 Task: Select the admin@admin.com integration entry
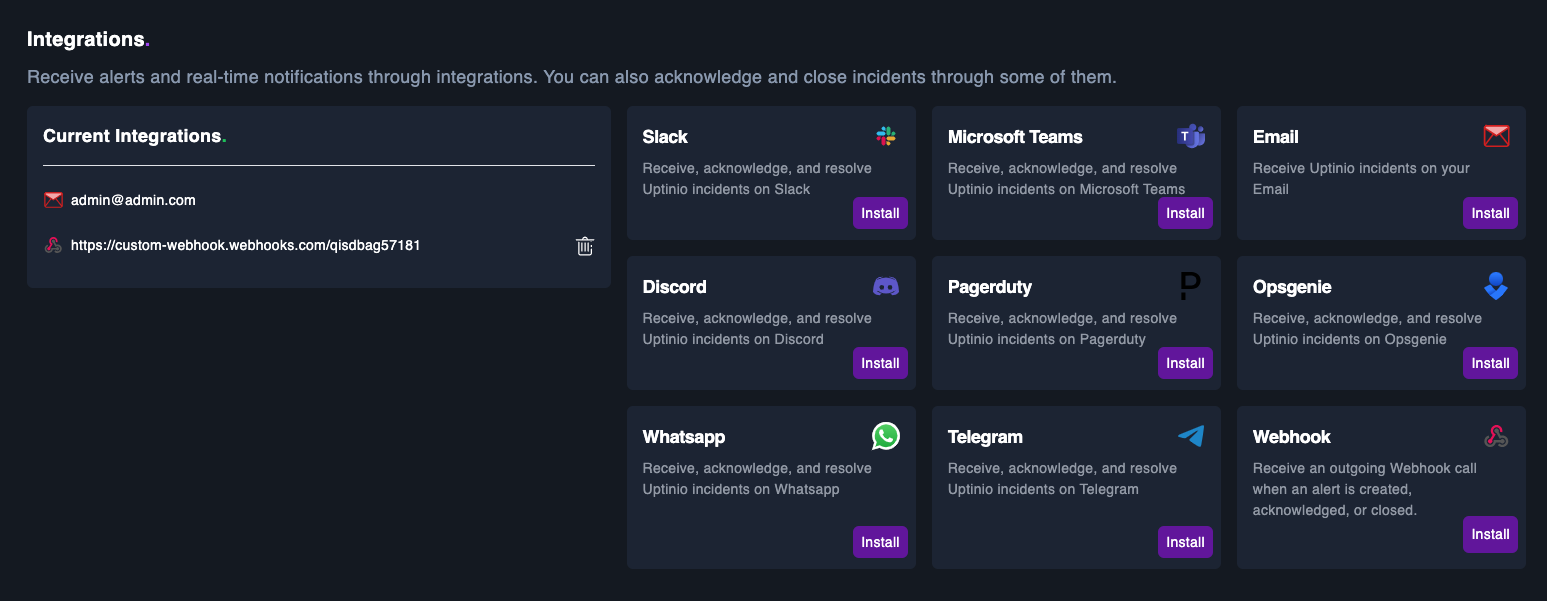pos(133,200)
